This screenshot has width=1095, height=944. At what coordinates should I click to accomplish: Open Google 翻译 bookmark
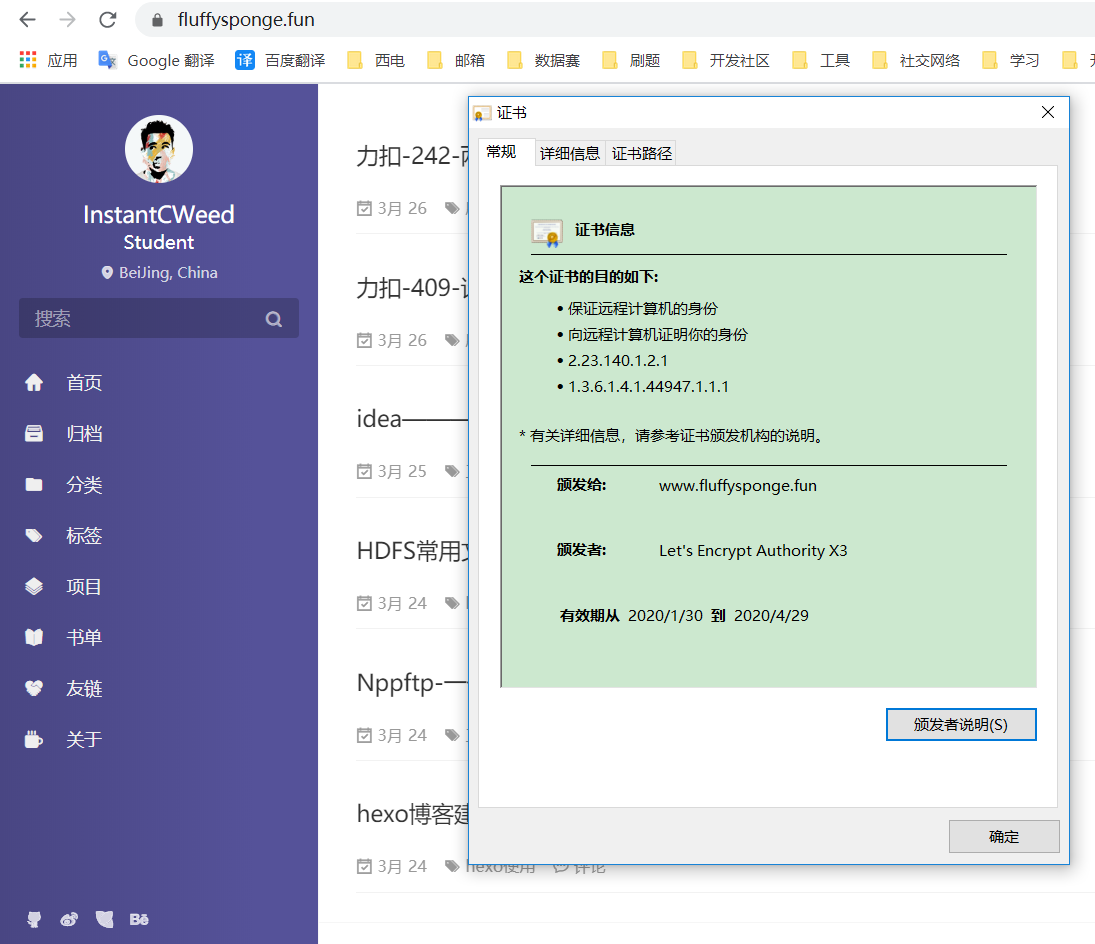click(156, 61)
